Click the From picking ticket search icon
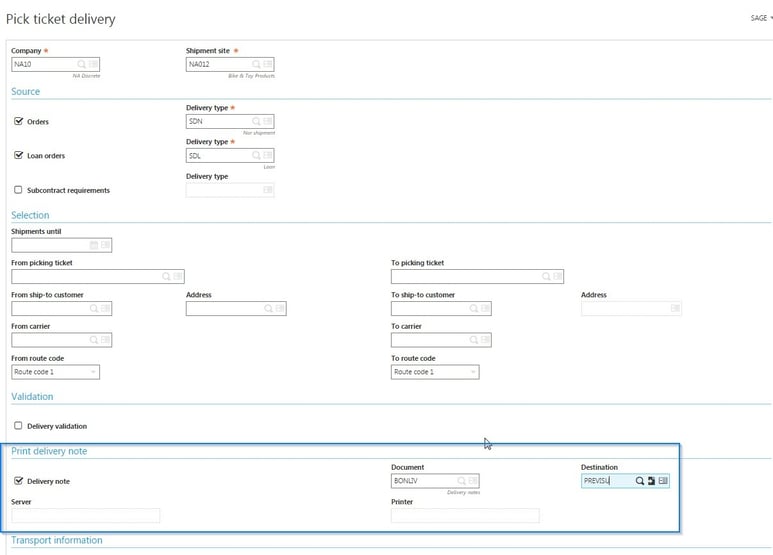 coord(167,277)
